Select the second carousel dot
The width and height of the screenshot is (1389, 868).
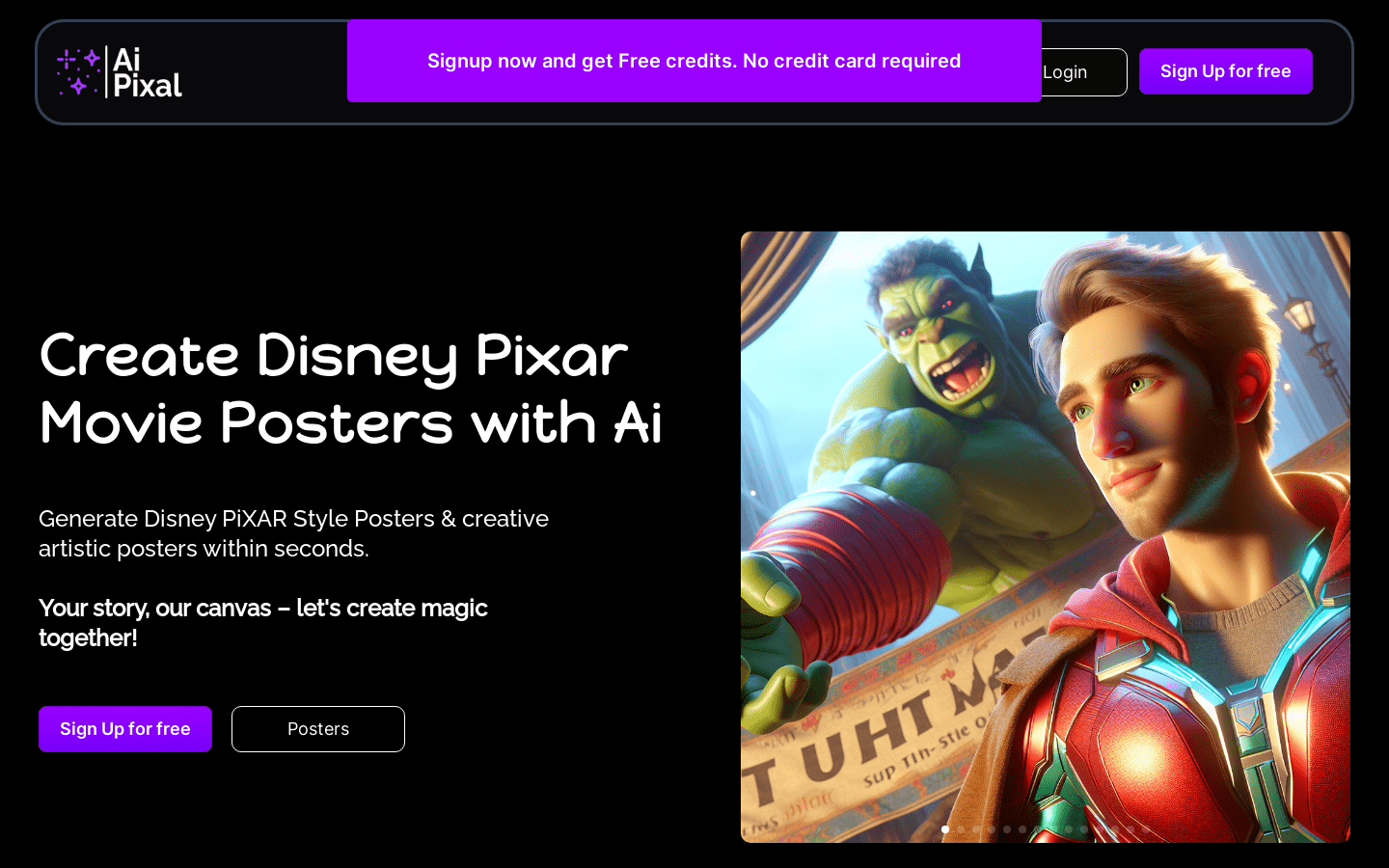(961, 829)
